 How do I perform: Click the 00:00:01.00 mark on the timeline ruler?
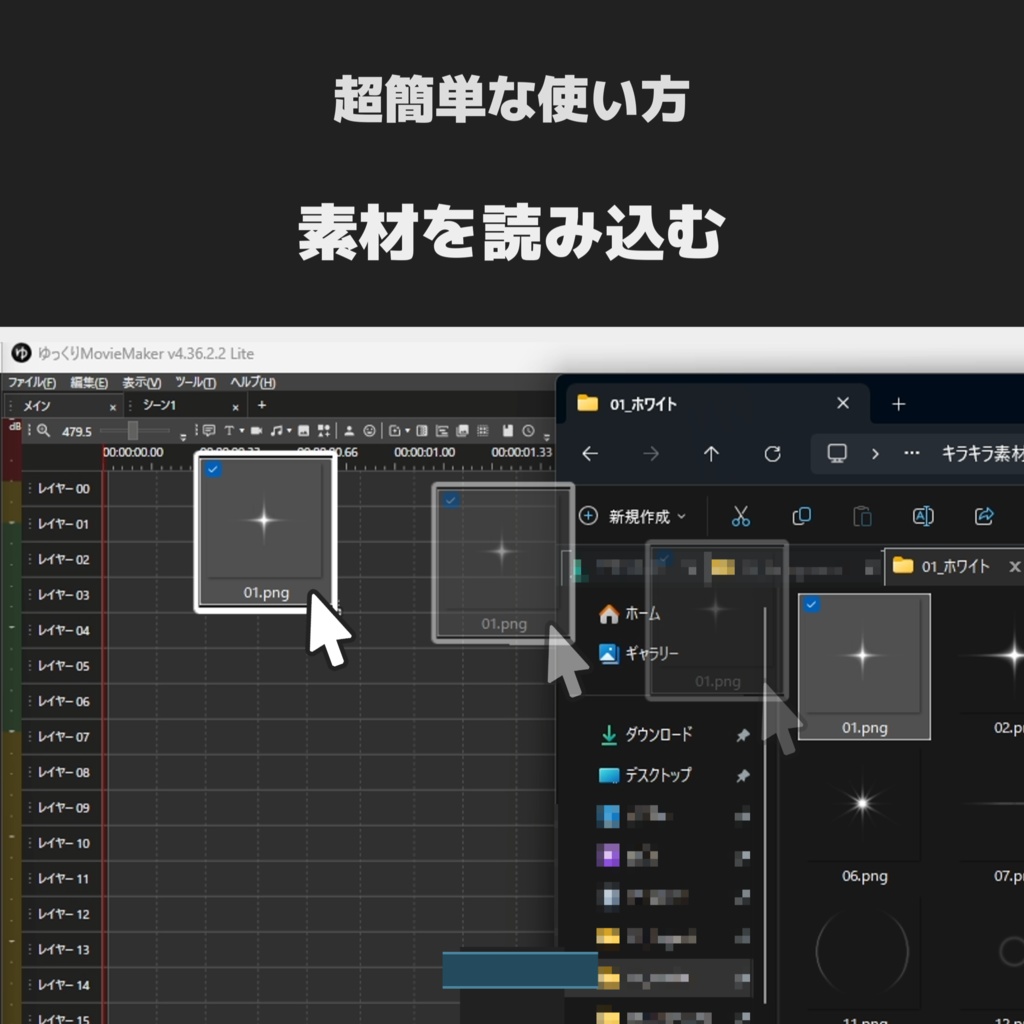[424, 452]
